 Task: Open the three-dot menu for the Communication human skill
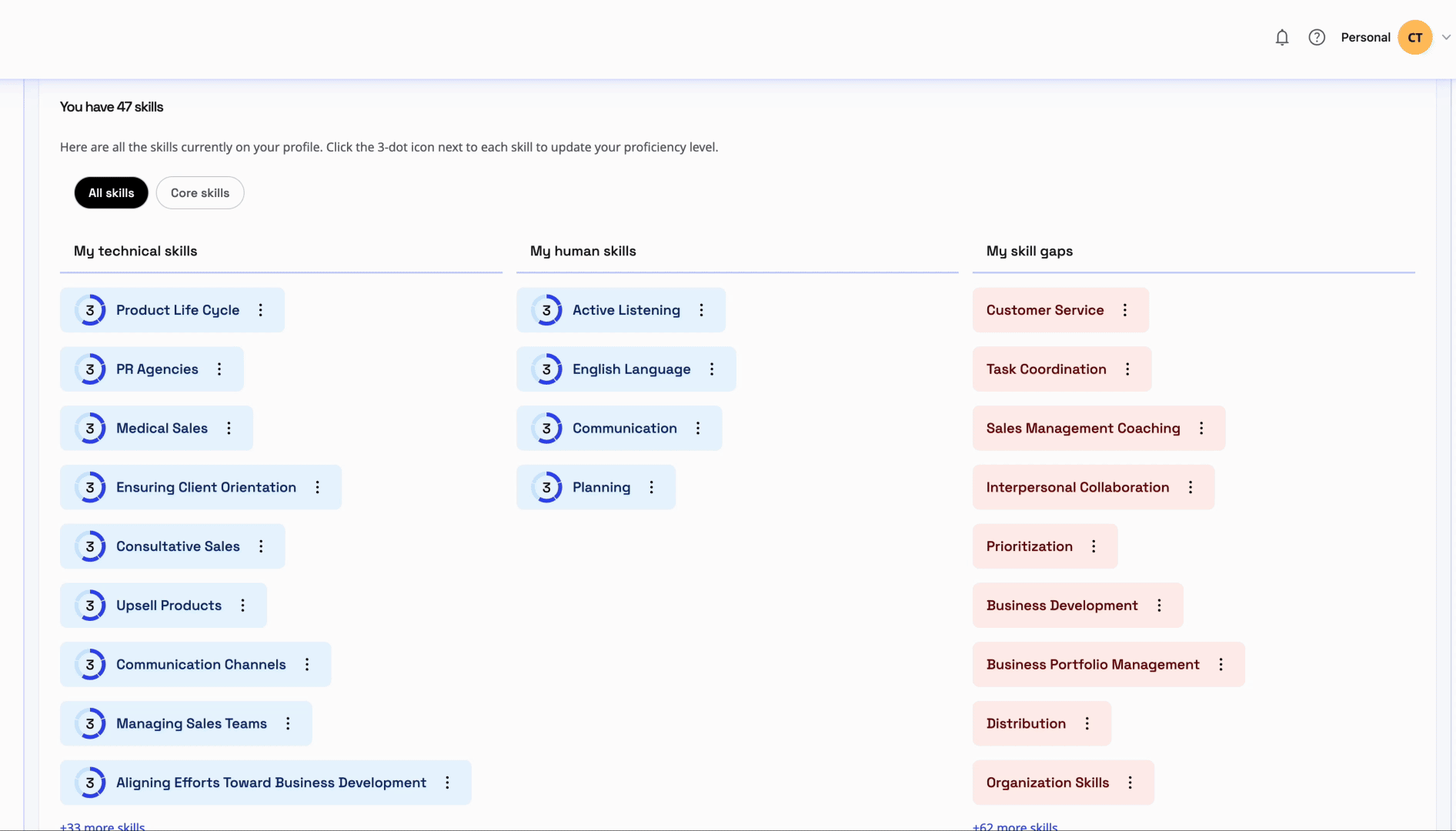pyautogui.click(x=698, y=429)
